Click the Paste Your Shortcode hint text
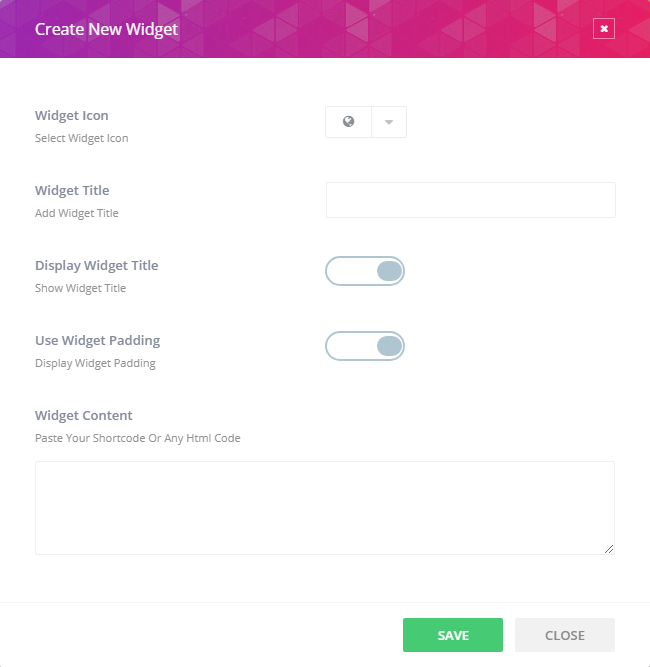Viewport: 650px width, 667px height. (137, 438)
